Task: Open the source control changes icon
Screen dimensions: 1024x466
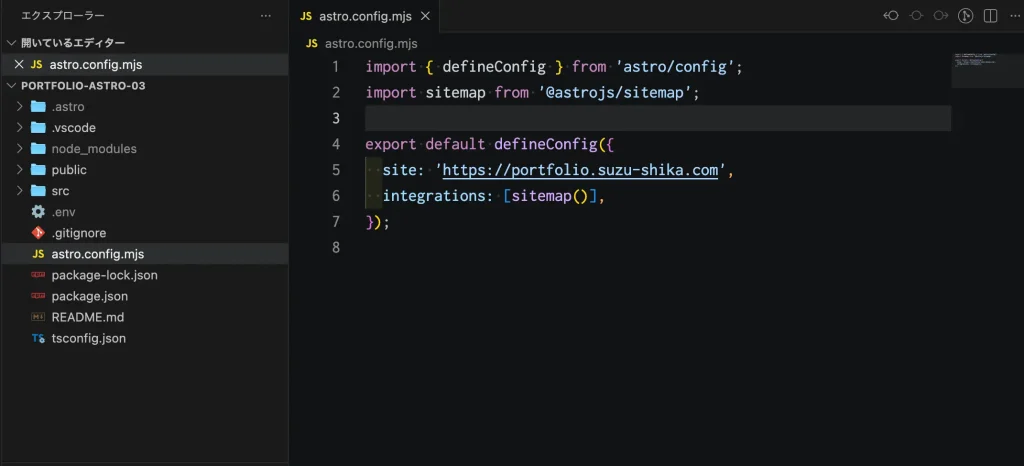Action: click(966, 16)
